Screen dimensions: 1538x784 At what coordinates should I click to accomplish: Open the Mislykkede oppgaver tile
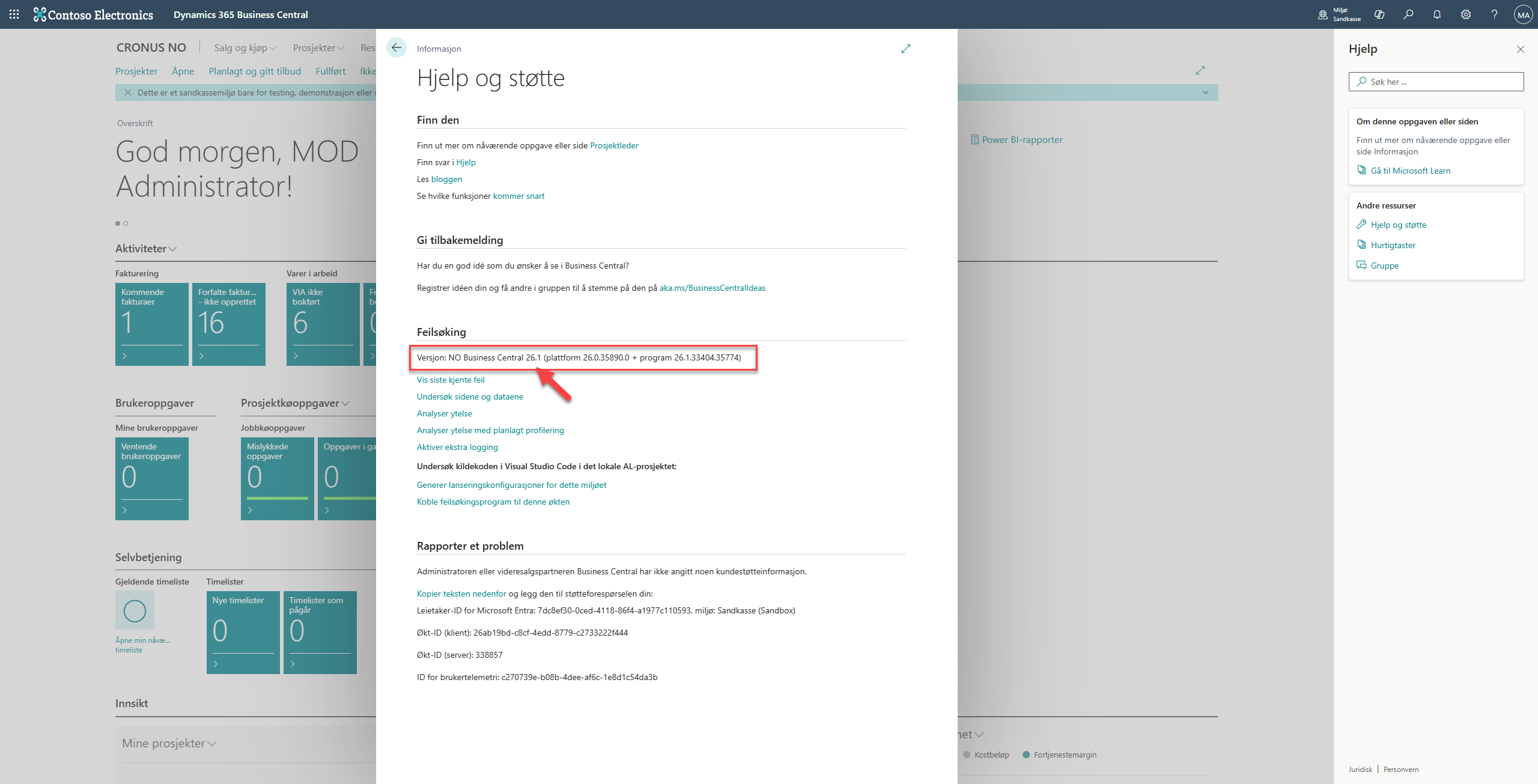tap(278, 479)
